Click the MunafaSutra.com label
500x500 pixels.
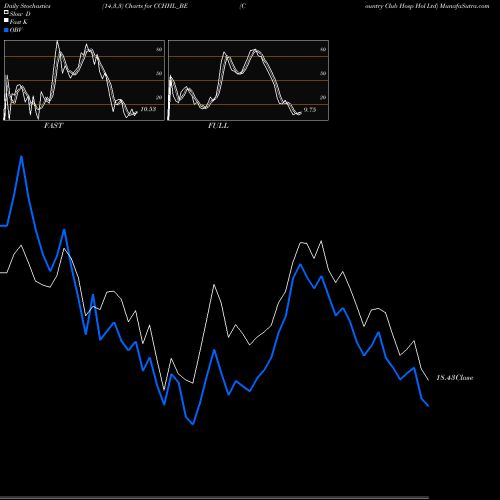[464, 6]
